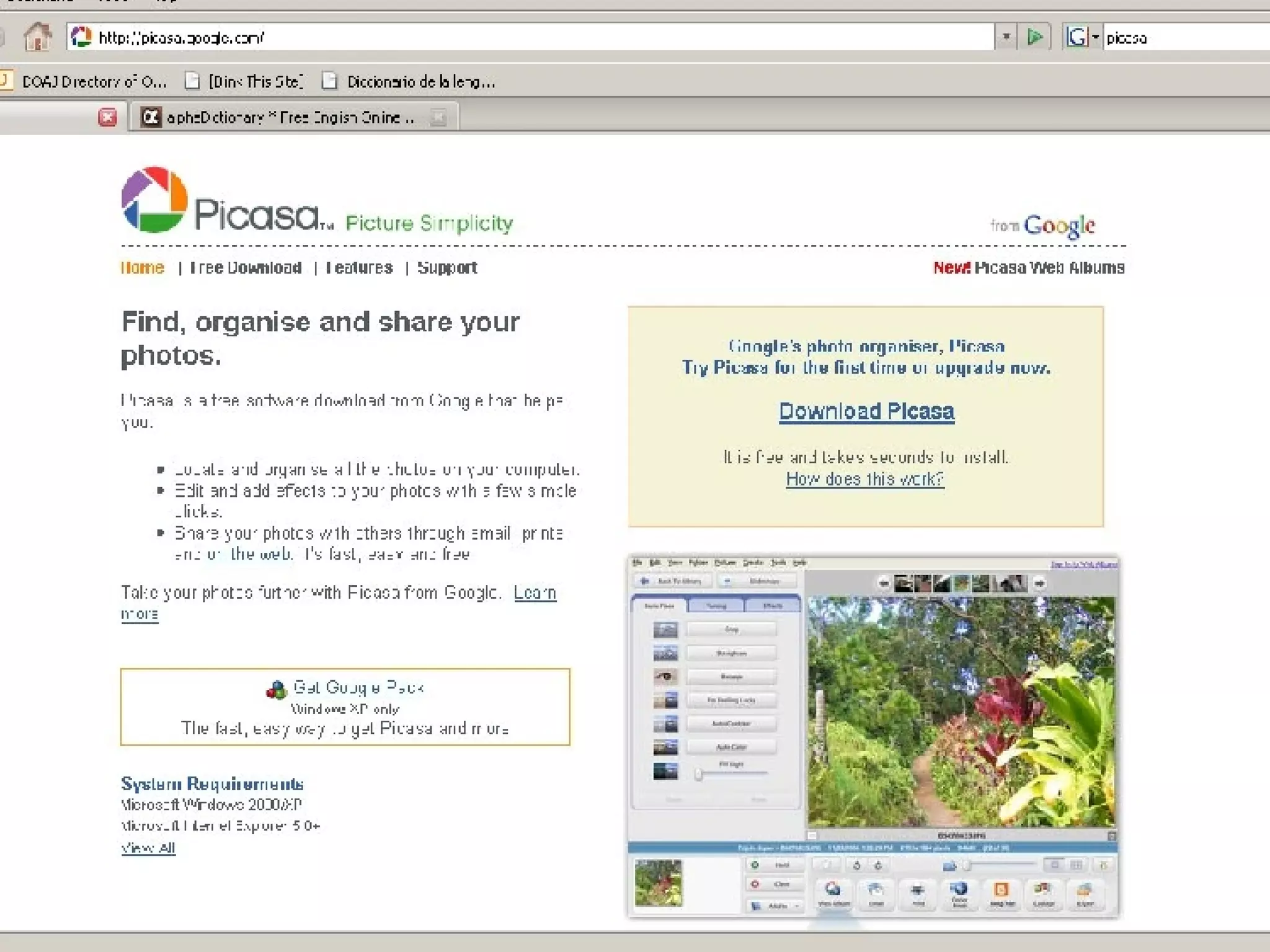Open the Support navigation link
The height and width of the screenshot is (952, 1270).
point(447,268)
